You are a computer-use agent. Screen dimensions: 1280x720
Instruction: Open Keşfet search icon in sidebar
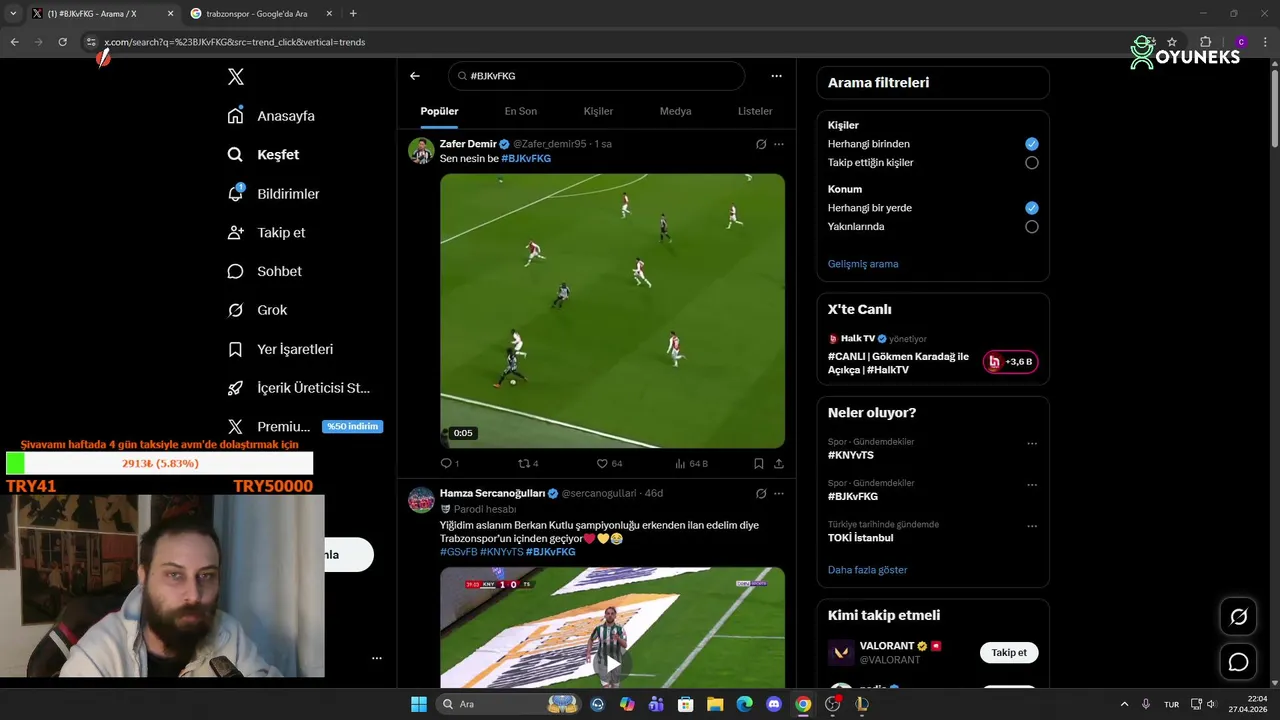pos(235,155)
